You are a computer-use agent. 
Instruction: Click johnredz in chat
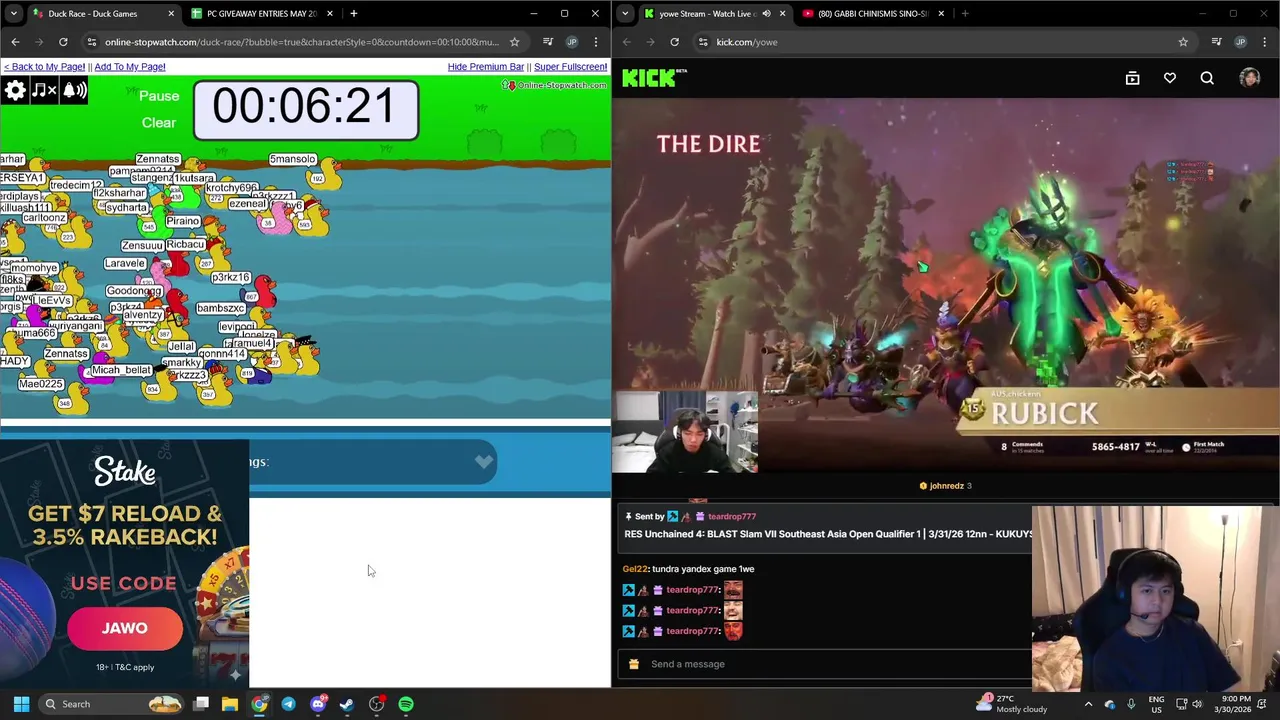click(947, 486)
